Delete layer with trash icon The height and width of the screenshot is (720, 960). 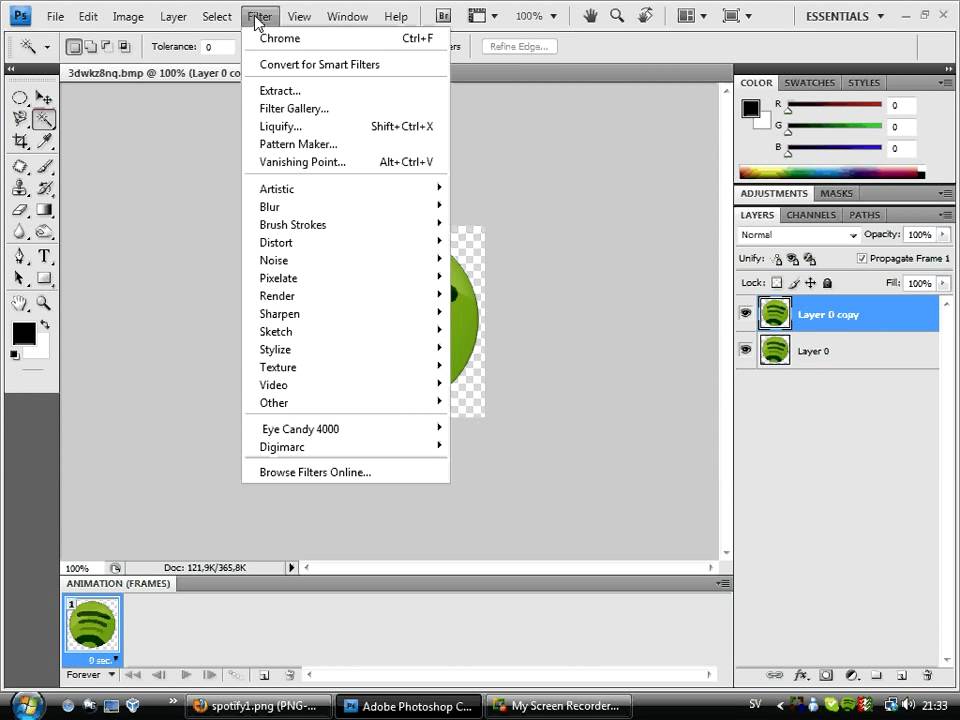point(927,675)
